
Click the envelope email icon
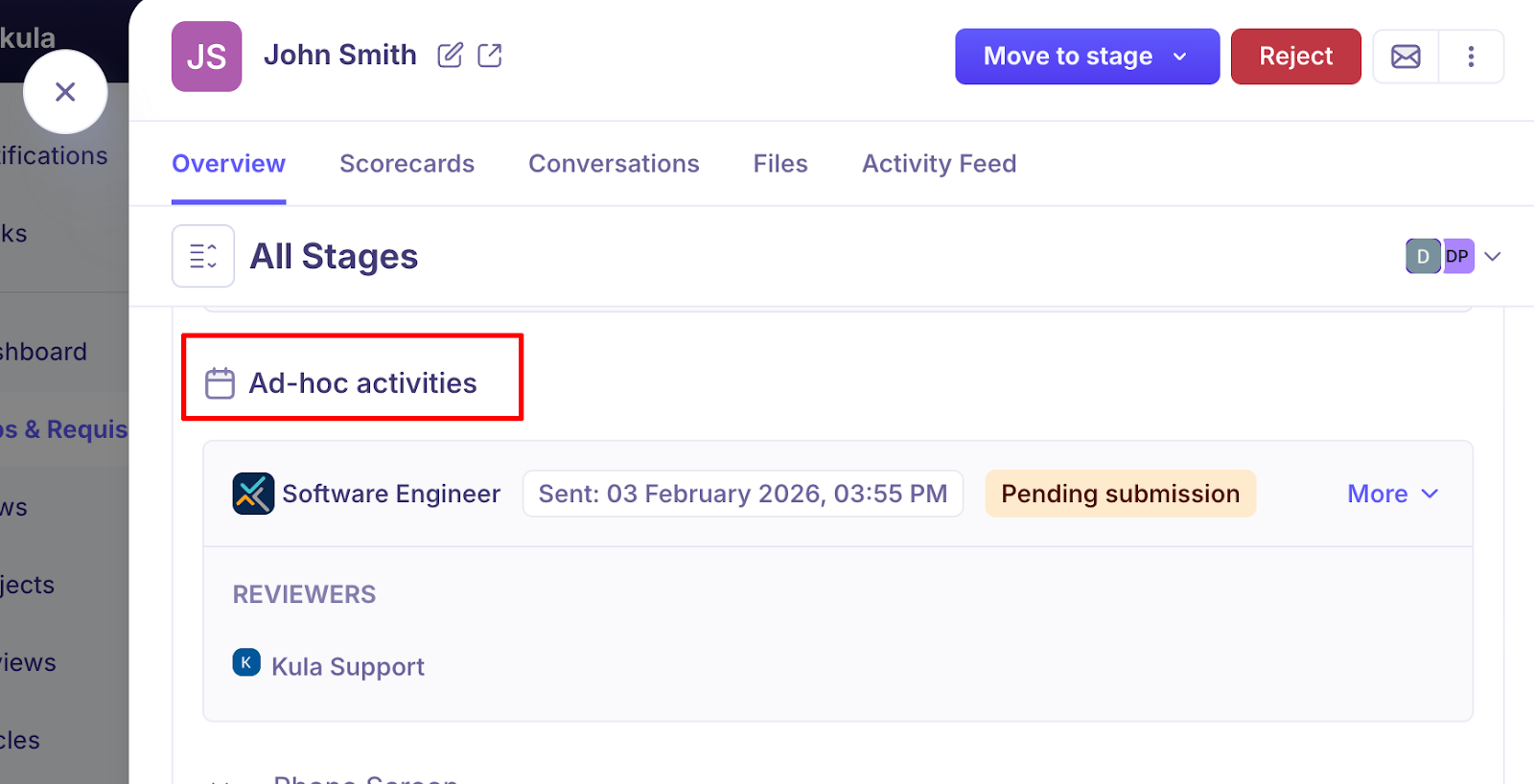[x=1406, y=57]
